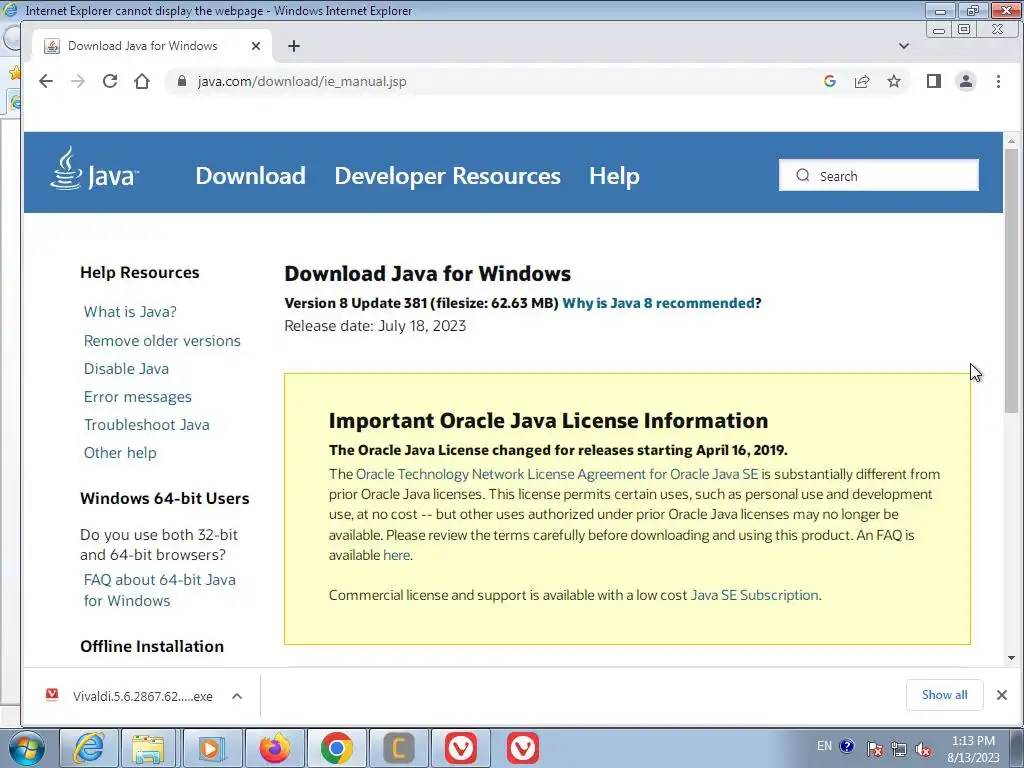Open the Chrome three-dot menu
The width and height of the screenshot is (1024, 768).
[x=998, y=81]
